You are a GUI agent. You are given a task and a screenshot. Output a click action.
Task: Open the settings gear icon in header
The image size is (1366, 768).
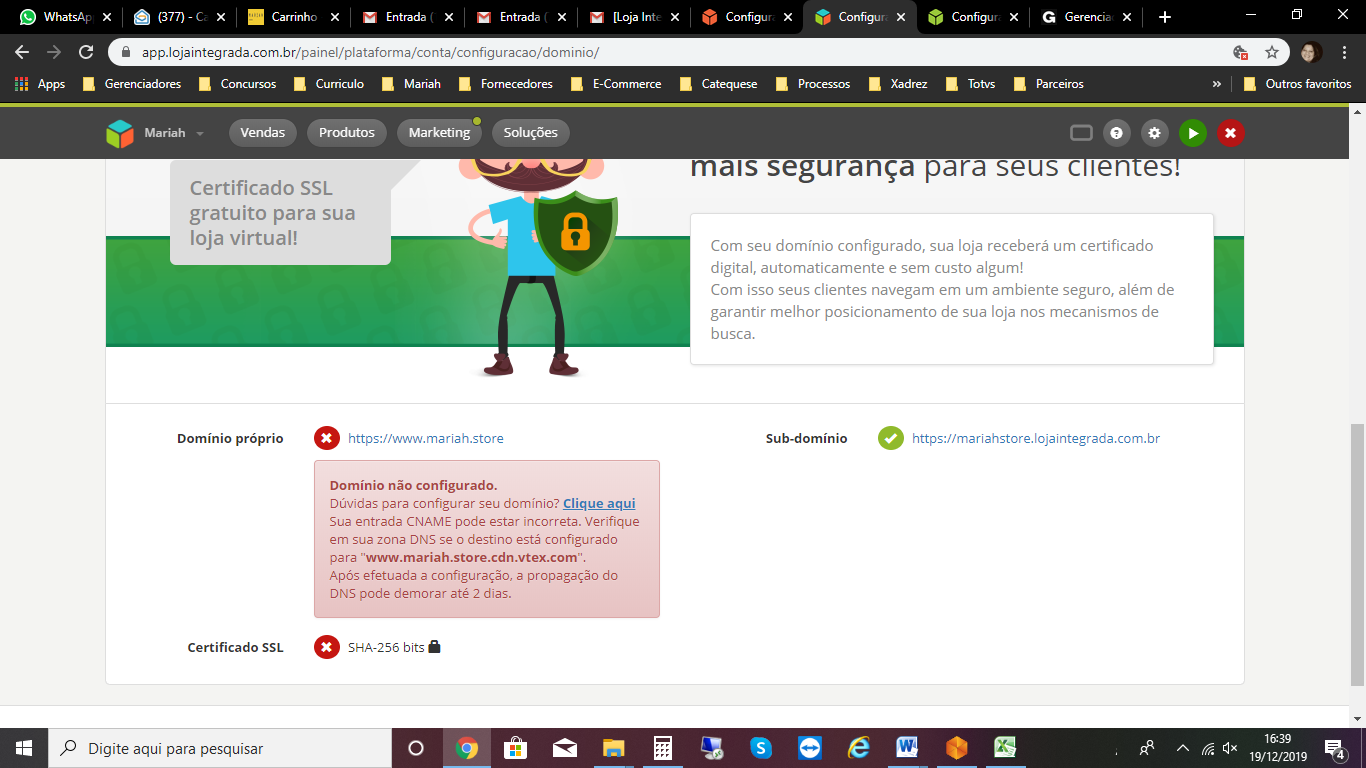coord(1155,133)
